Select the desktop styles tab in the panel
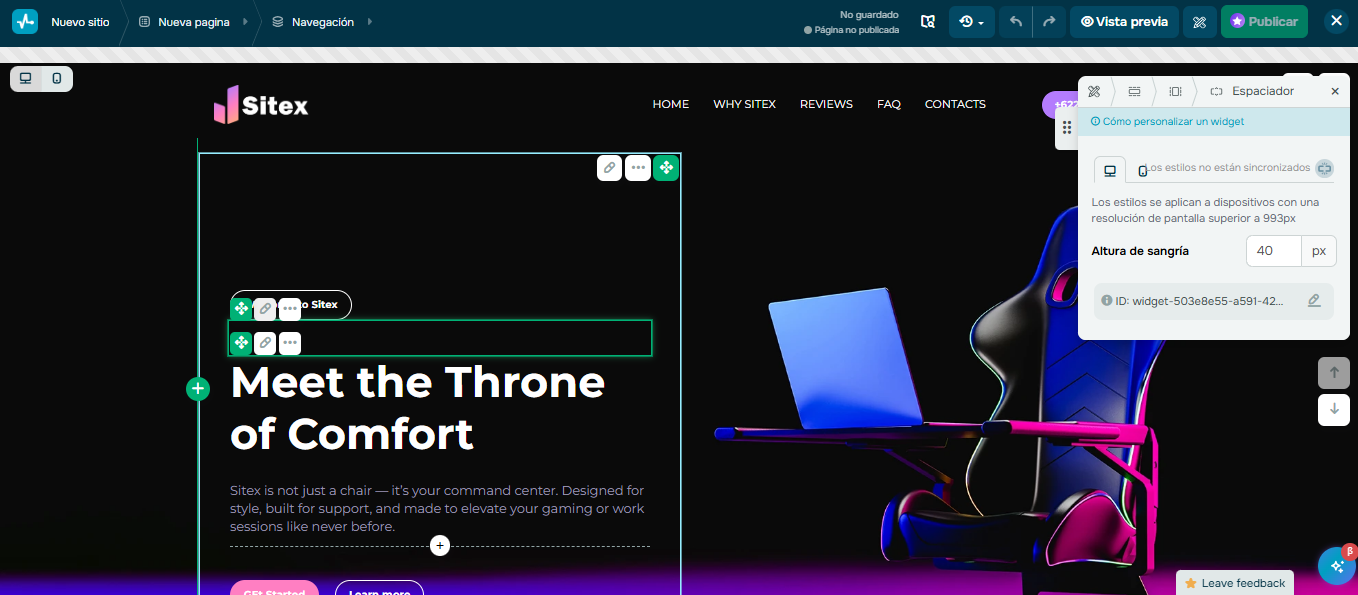Viewport: 1358px width, 595px height. (1110, 170)
